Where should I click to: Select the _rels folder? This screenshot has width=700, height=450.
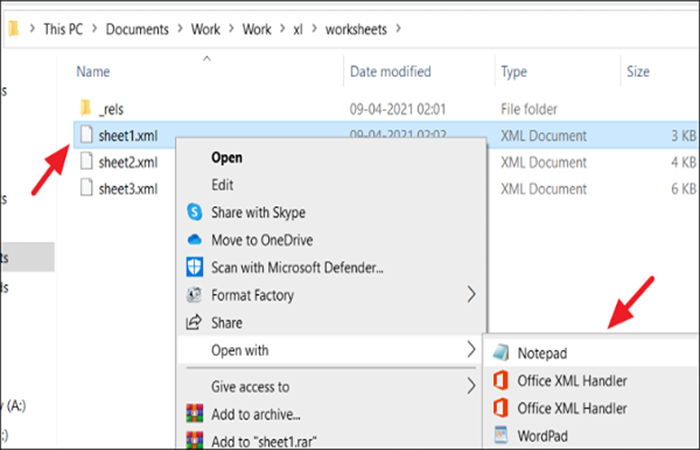pyautogui.click(x=111, y=109)
